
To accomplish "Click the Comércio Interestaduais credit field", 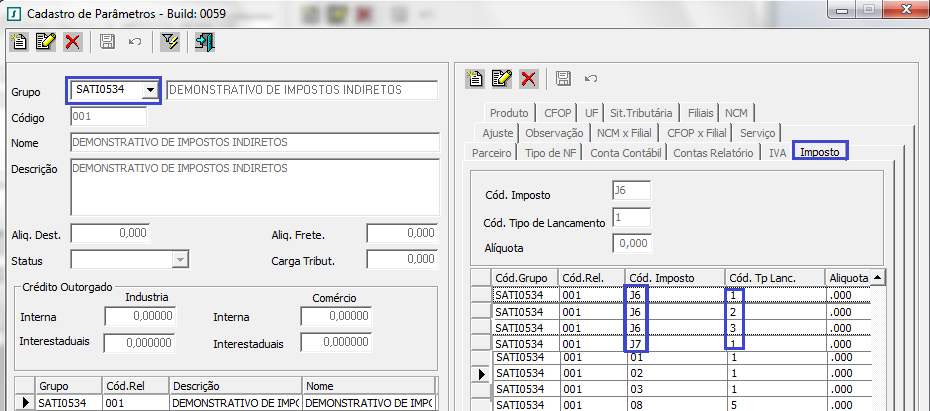I will 336,342.
